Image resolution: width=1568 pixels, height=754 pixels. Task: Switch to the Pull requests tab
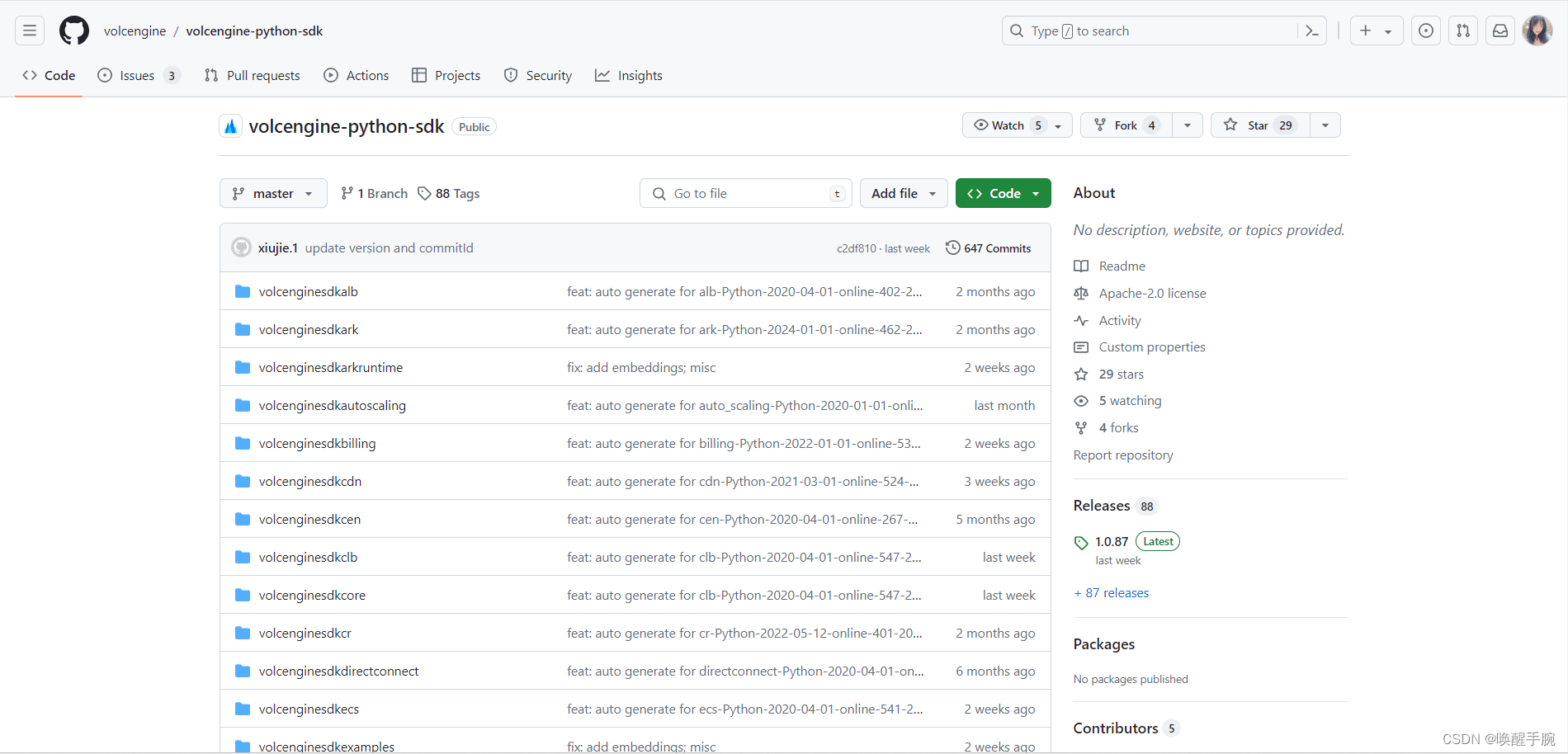pyautogui.click(x=253, y=76)
